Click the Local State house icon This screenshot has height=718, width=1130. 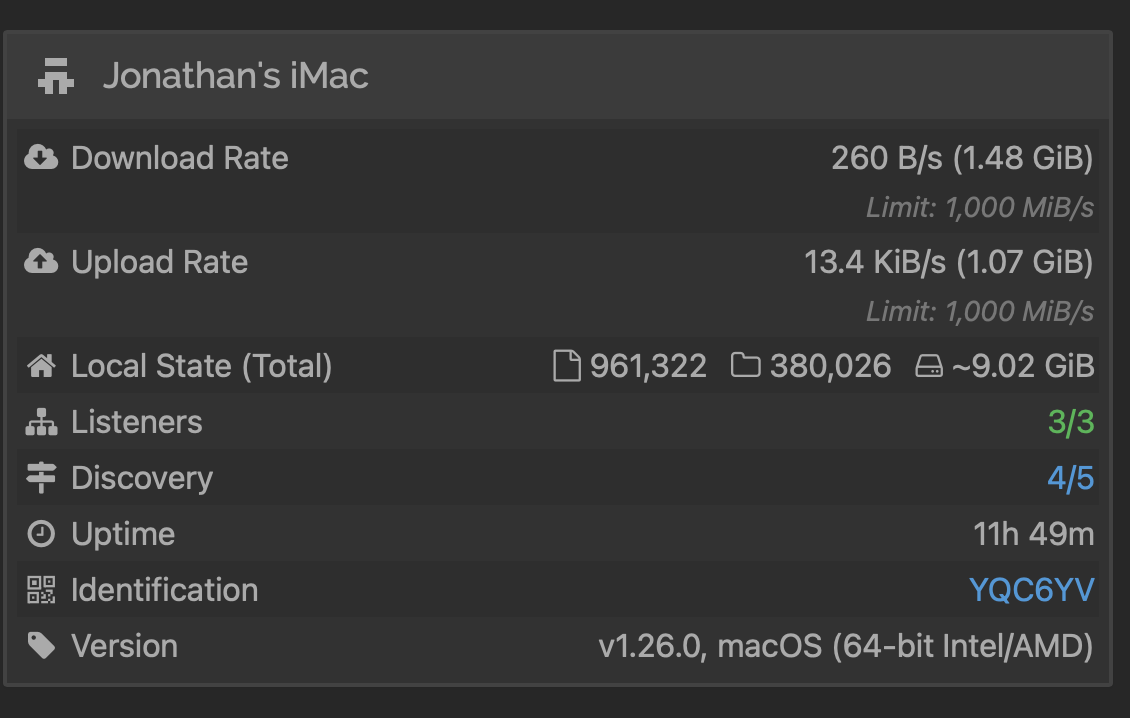(x=41, y=365)
